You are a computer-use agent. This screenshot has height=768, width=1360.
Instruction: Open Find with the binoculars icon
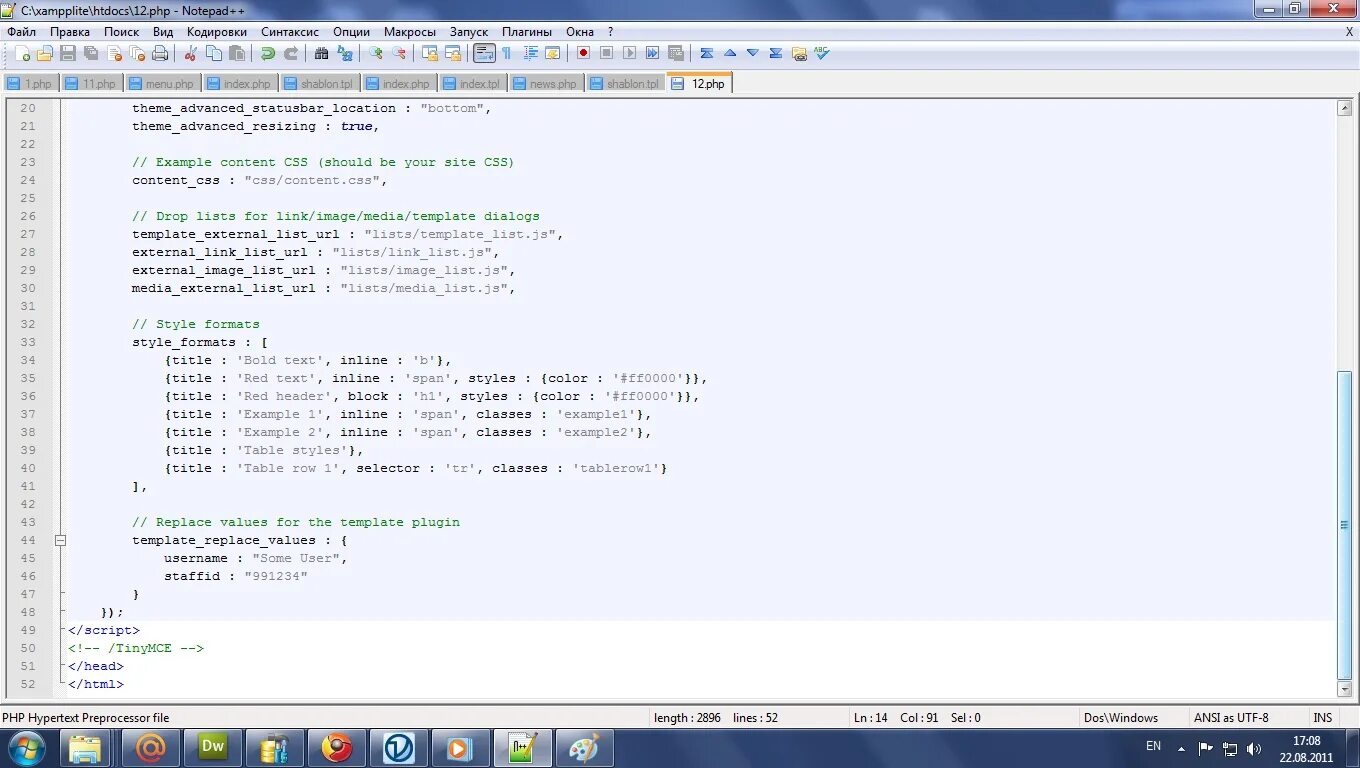point(320,53)
